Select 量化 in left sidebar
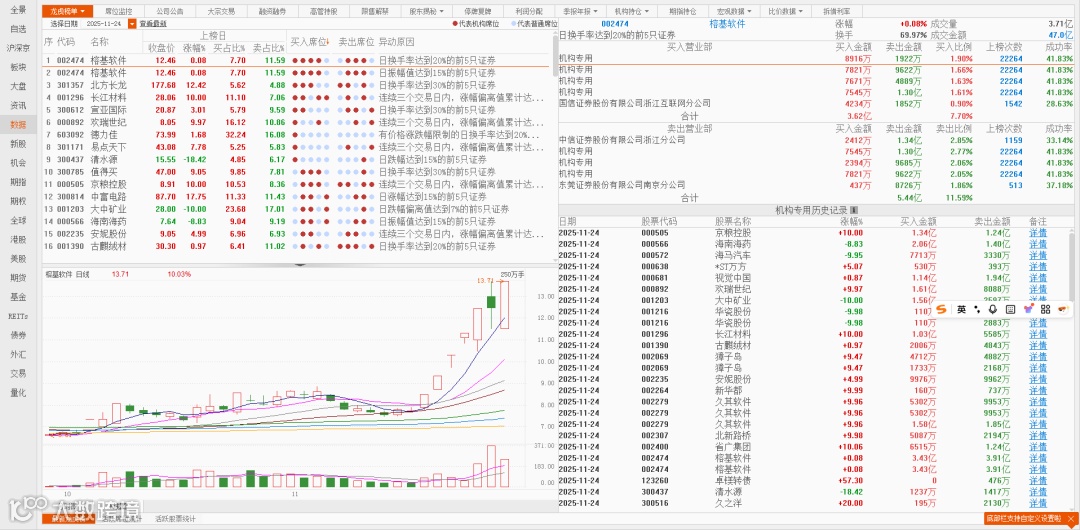Image resolution: width=1080 pixels, height=530 pixels. [18, 393]
